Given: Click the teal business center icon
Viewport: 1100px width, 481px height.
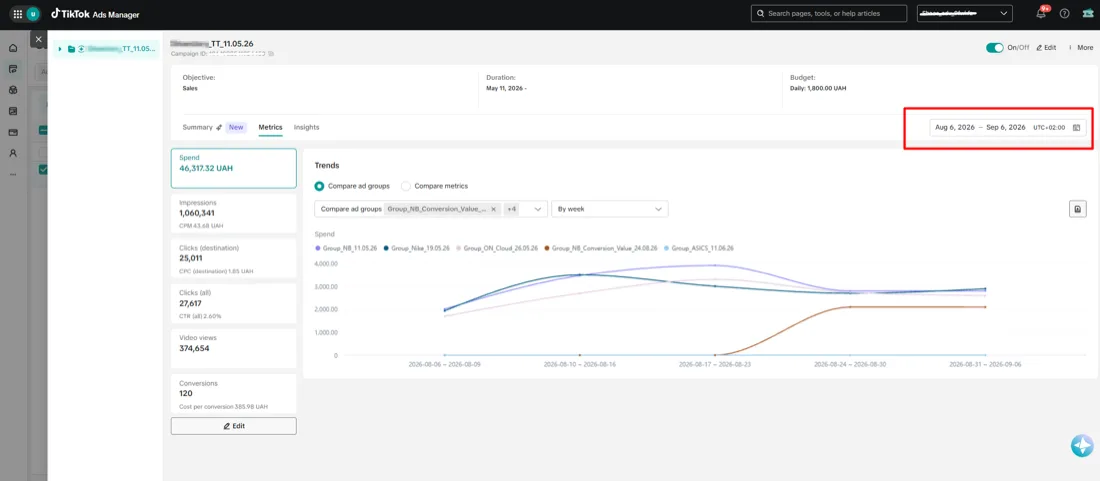Looking at the screenshot, I should 1087,13.
